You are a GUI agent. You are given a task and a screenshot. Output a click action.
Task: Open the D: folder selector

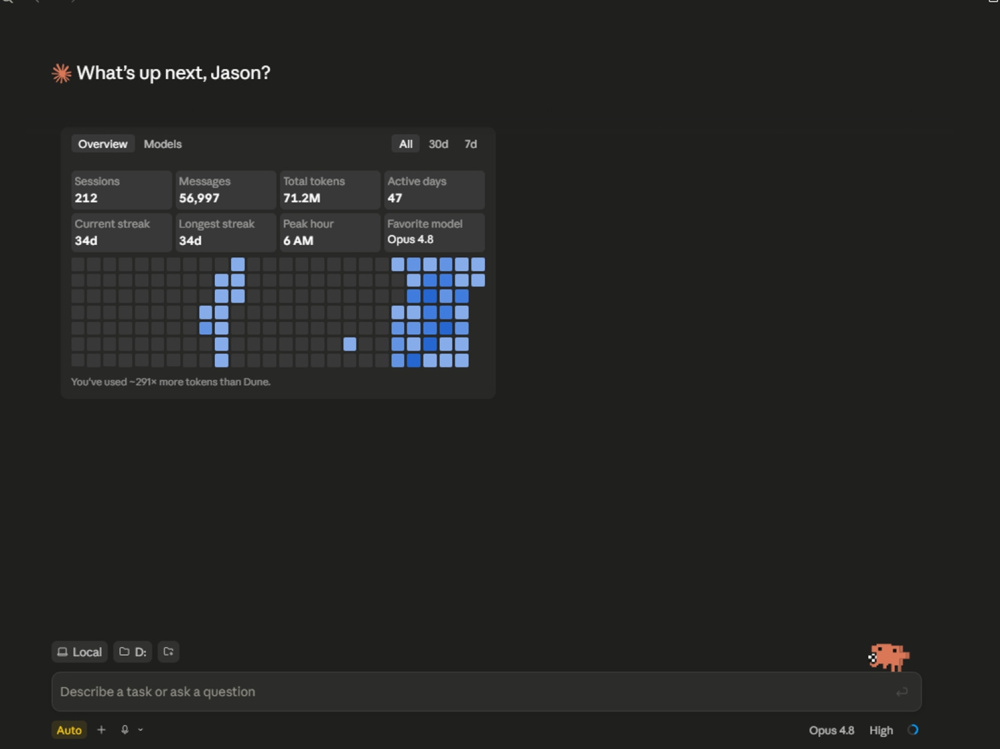[133, 652]
